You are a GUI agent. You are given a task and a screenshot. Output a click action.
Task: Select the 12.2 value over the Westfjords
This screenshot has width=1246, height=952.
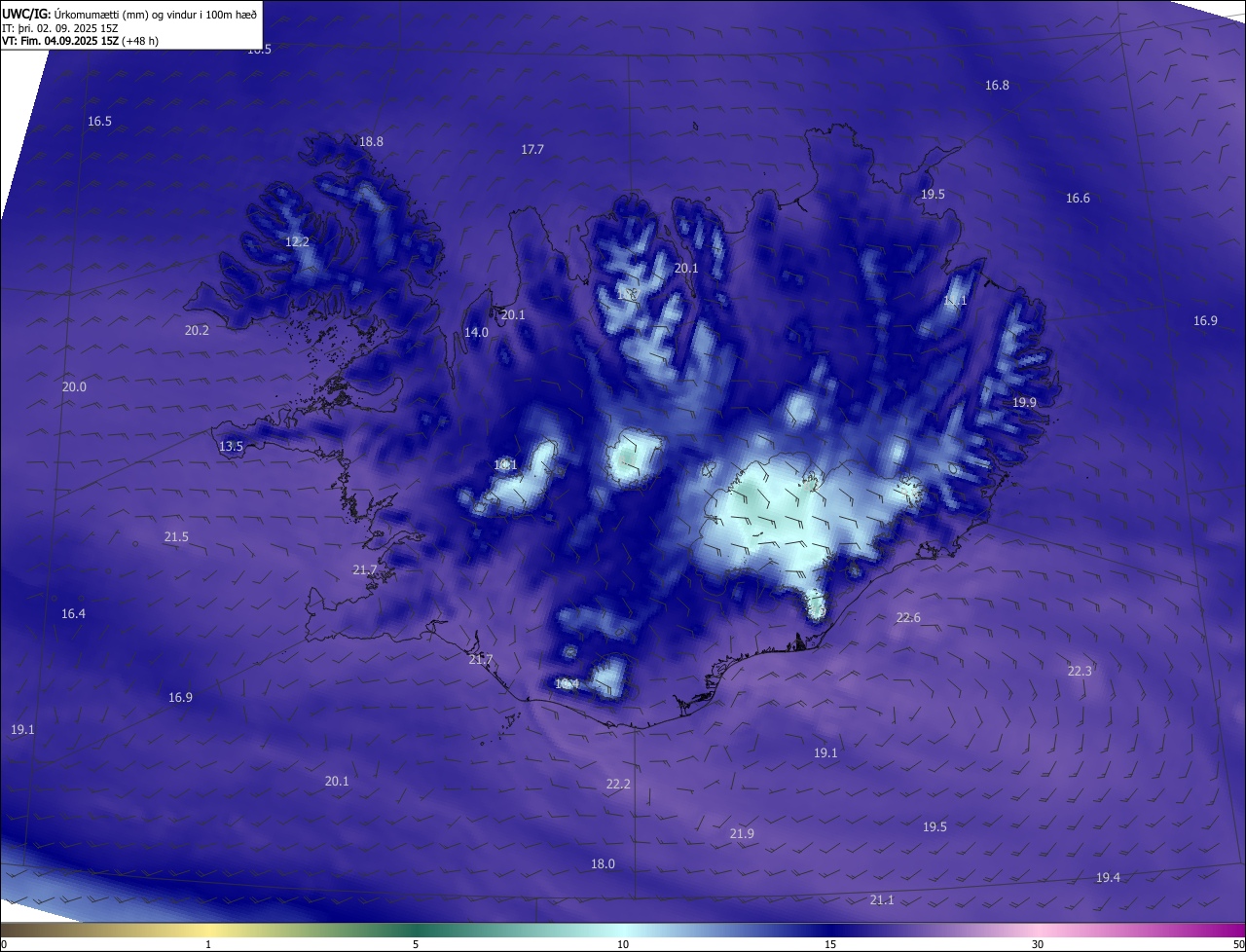coord(297,242)
